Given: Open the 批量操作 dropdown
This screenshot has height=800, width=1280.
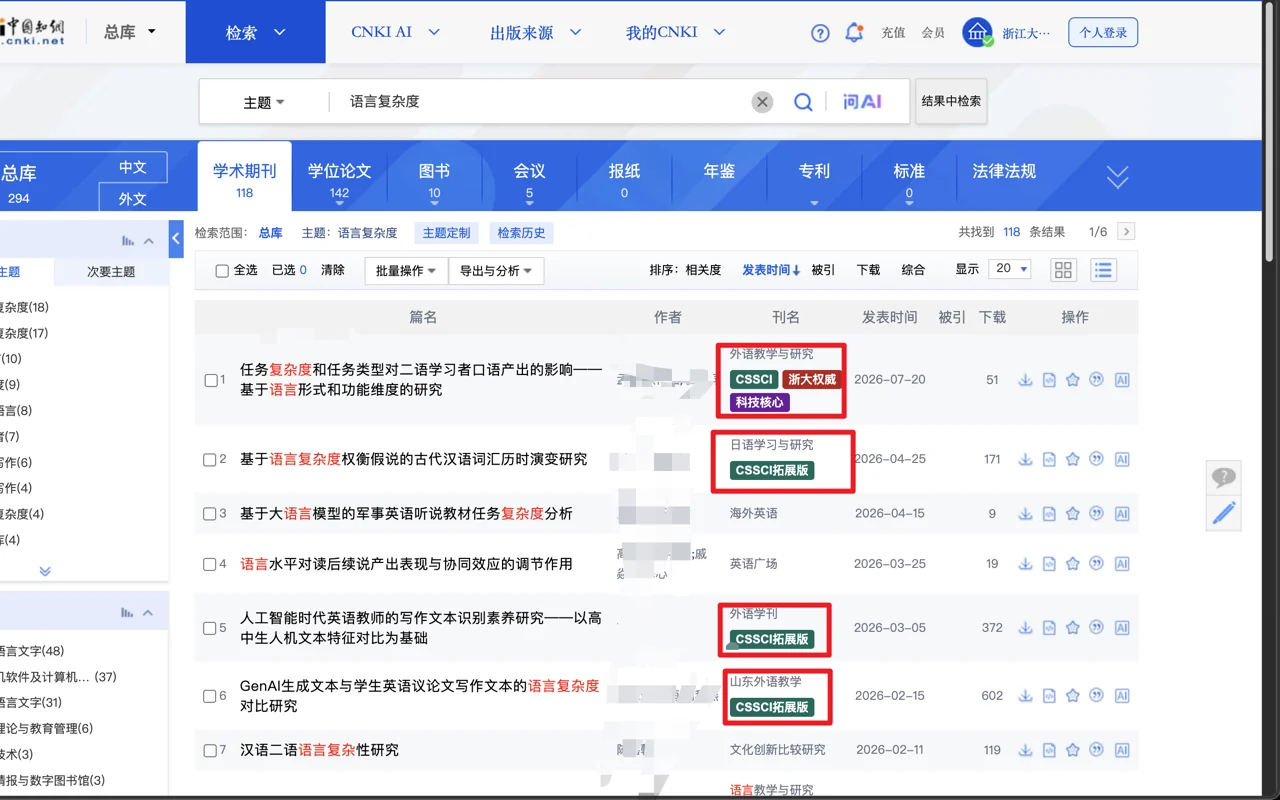Looking at the screenshot, I should pos(406,271).
